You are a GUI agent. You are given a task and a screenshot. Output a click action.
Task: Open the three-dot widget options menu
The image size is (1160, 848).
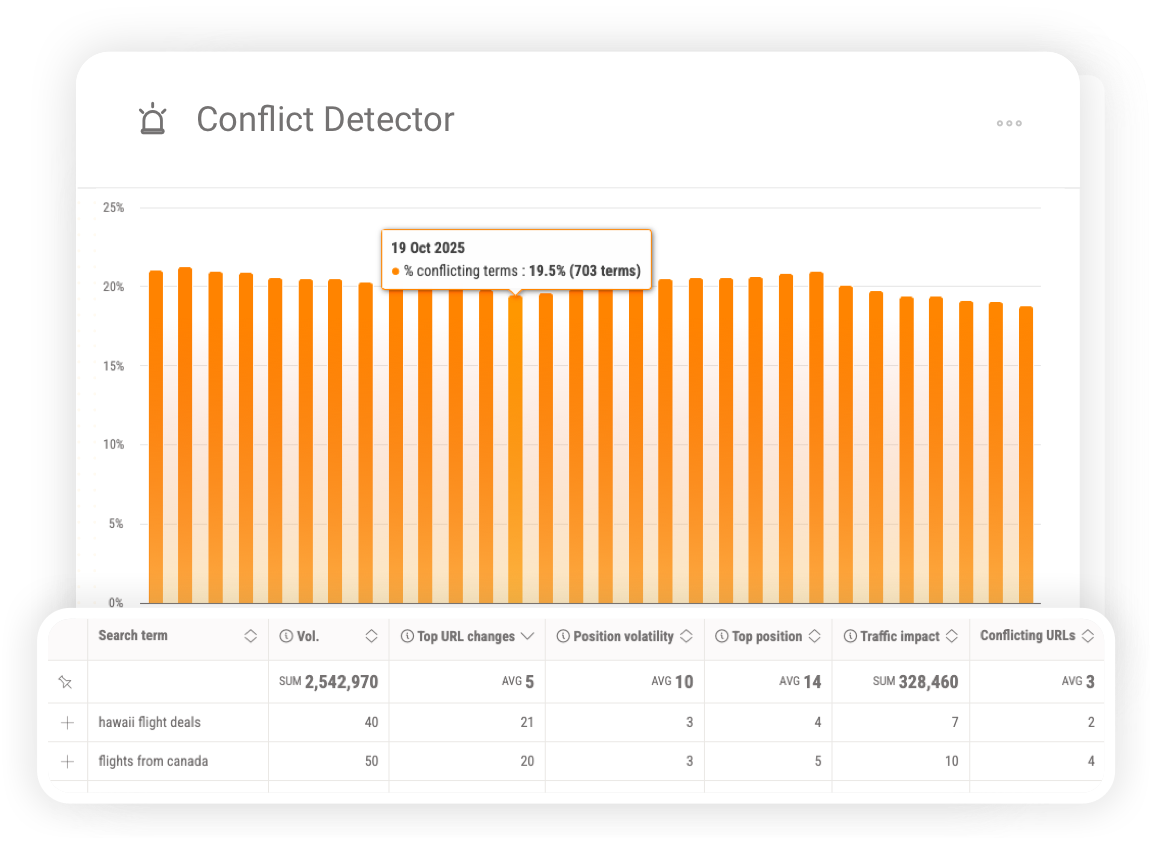(1009, 123)
